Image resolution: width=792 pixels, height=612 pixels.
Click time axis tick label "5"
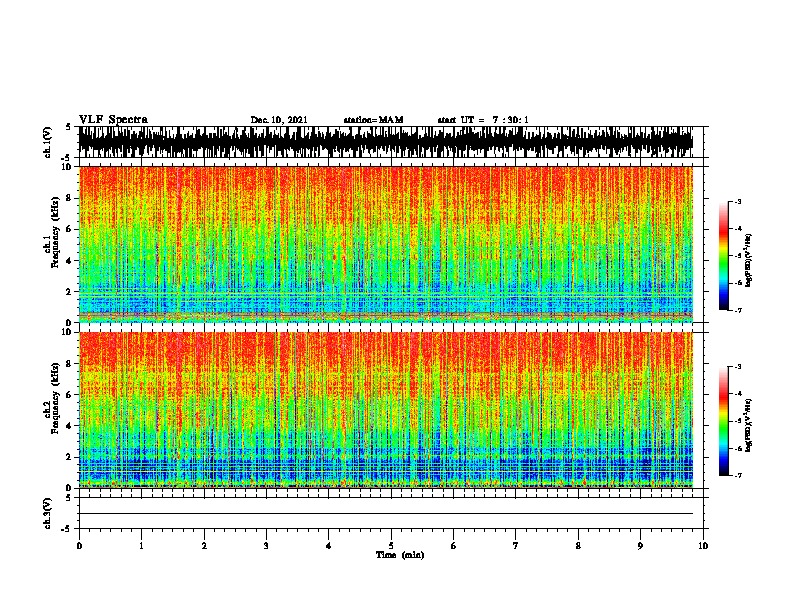click(x=391, y=545)
